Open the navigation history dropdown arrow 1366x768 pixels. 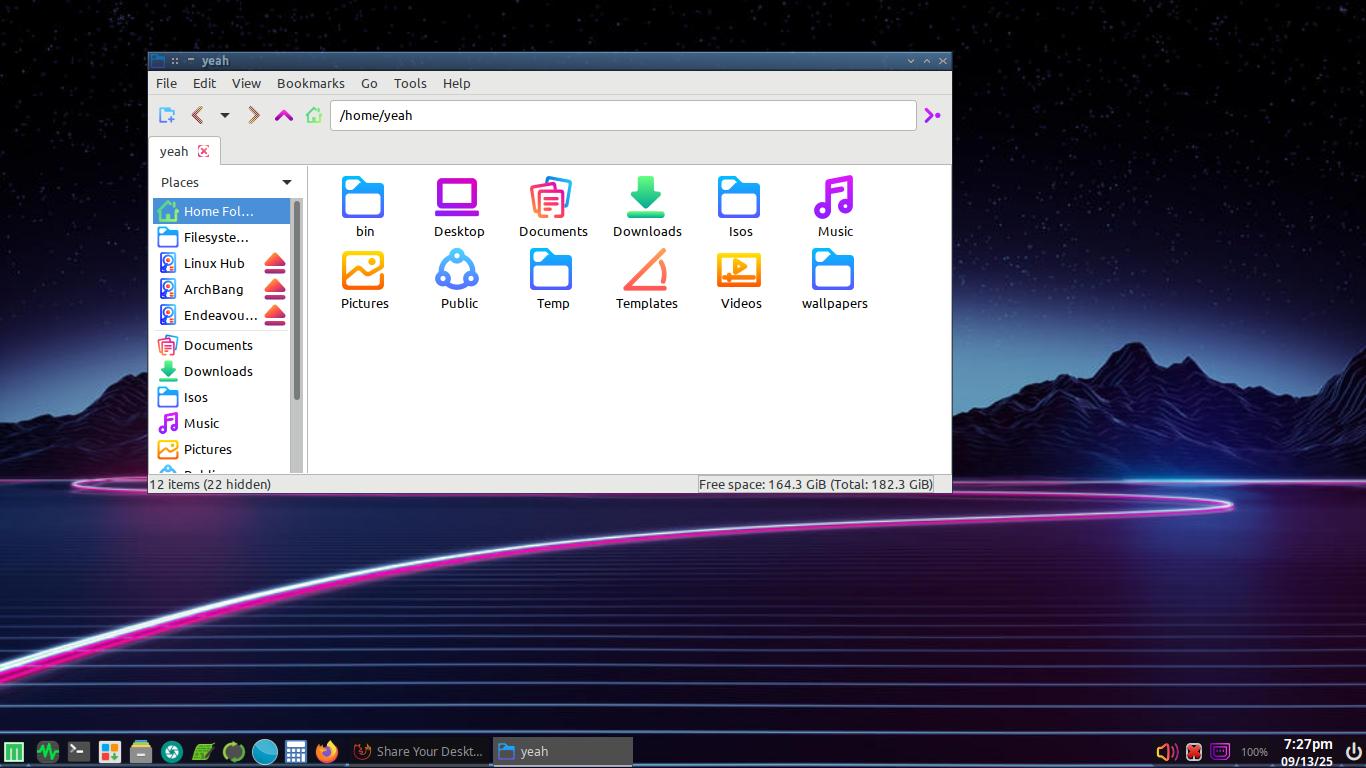(225, 115)
